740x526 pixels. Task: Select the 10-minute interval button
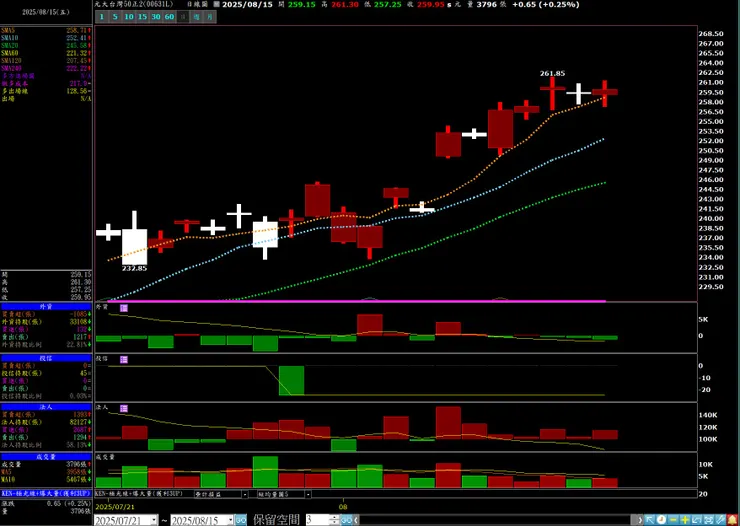(129, 17)
